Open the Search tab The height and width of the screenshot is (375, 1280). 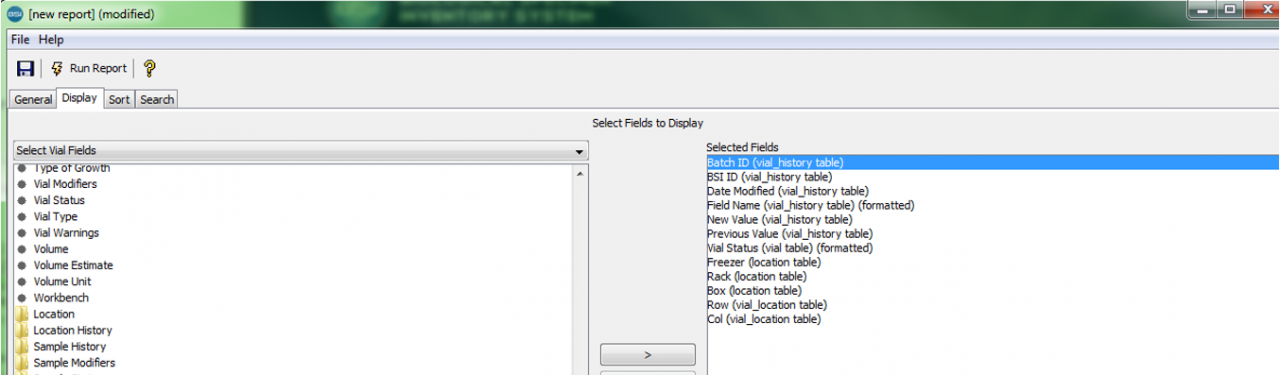click(x=157, y=99)
